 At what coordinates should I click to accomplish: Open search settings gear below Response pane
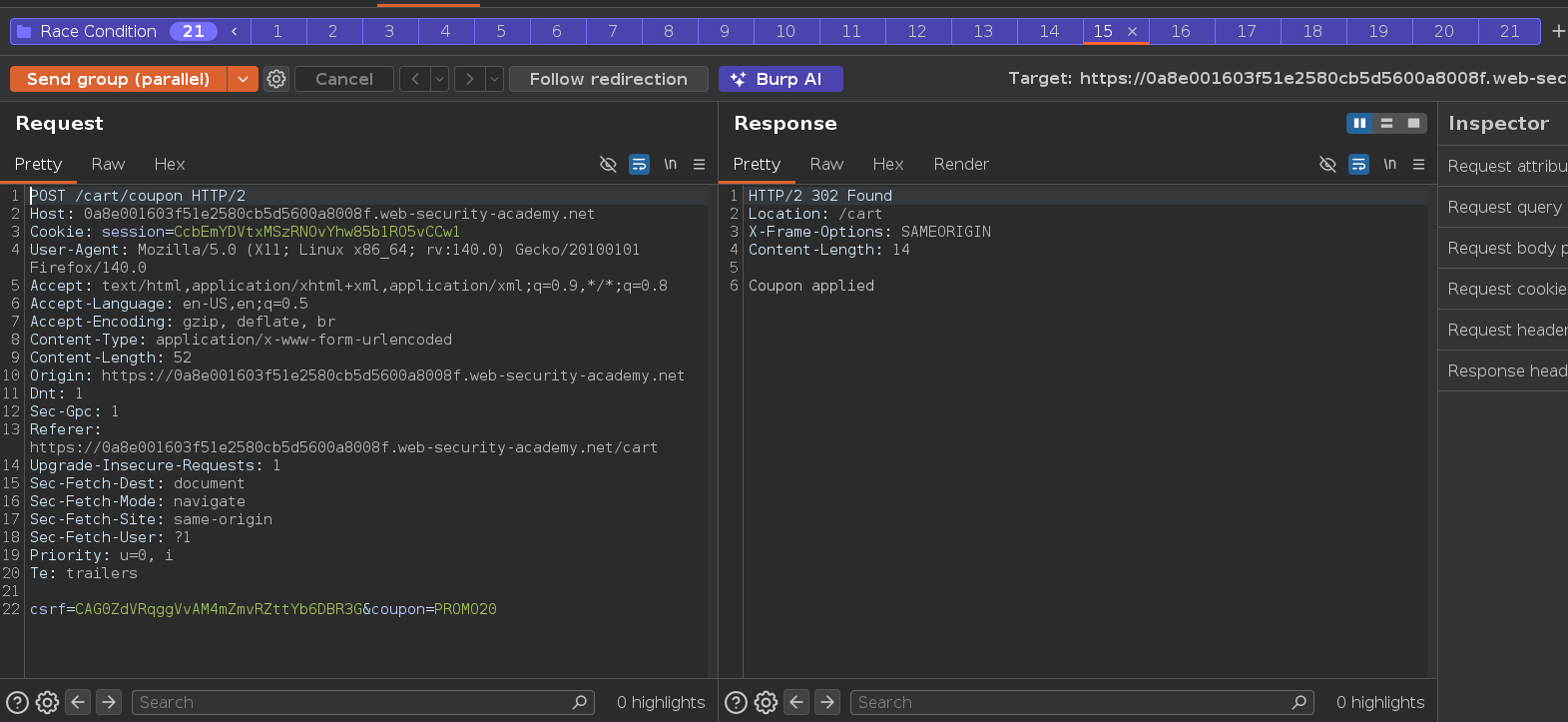click(766, 702)
